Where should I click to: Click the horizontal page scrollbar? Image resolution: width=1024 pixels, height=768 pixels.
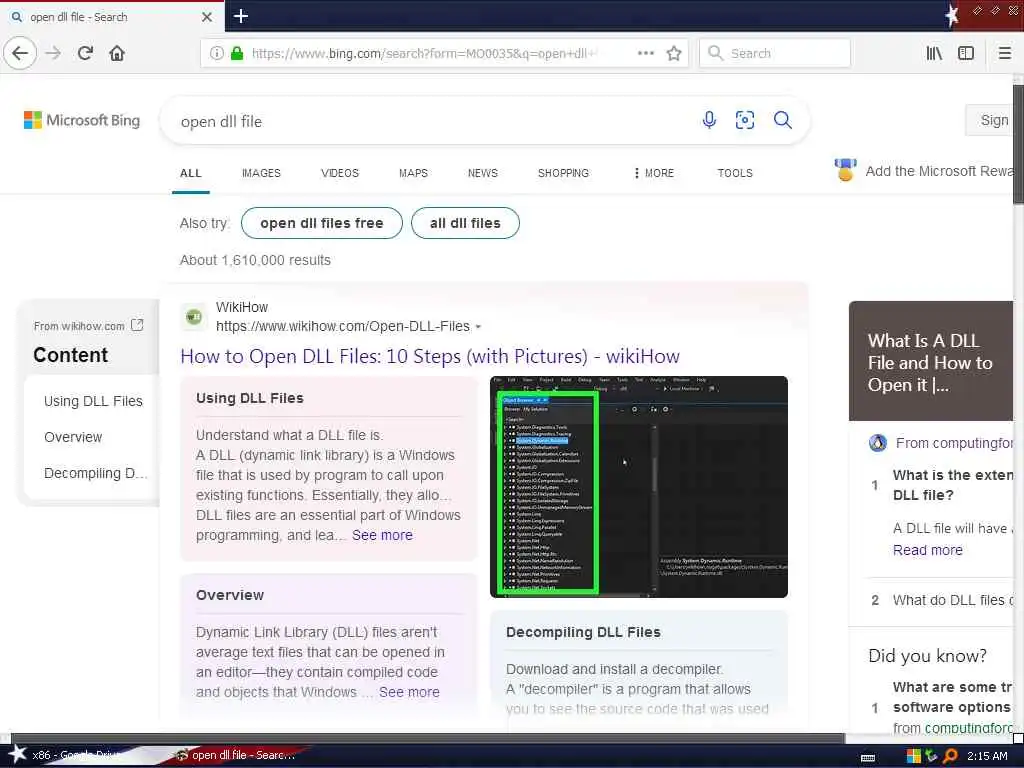[428, 739]
